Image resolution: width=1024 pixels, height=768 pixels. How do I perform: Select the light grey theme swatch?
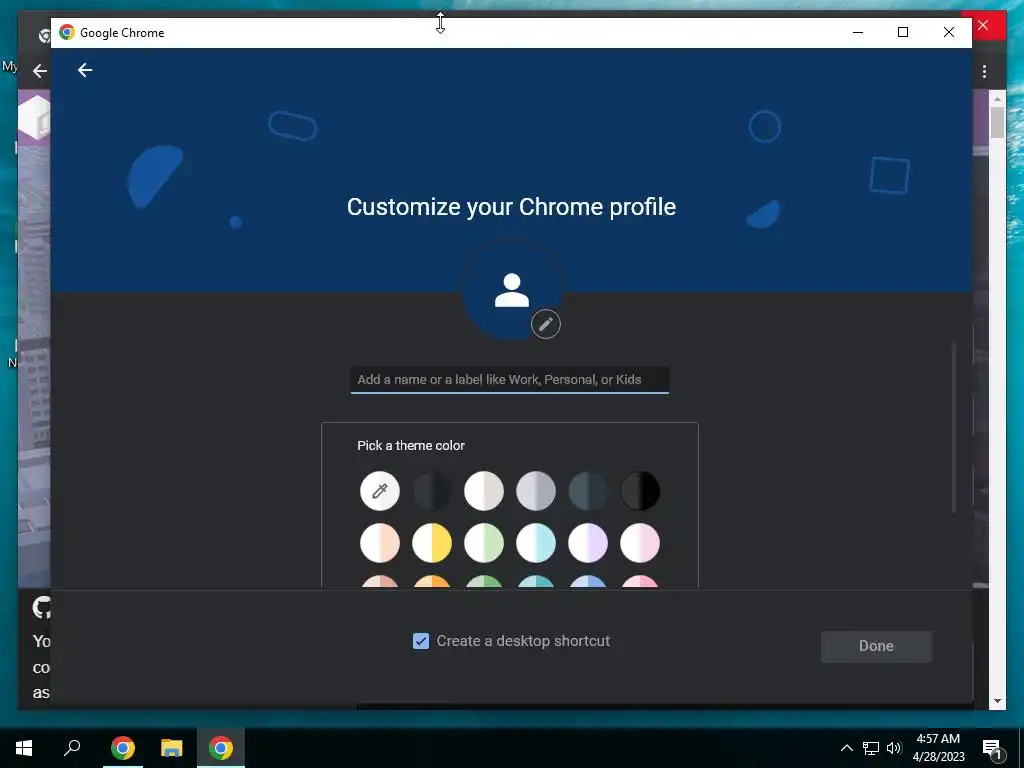[x=536, y=490]
